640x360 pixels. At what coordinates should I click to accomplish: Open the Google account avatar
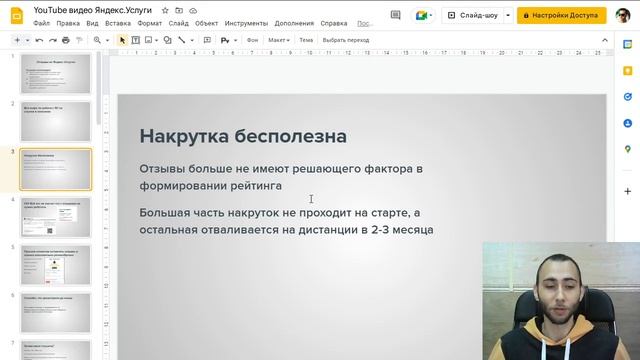(623, 16)
